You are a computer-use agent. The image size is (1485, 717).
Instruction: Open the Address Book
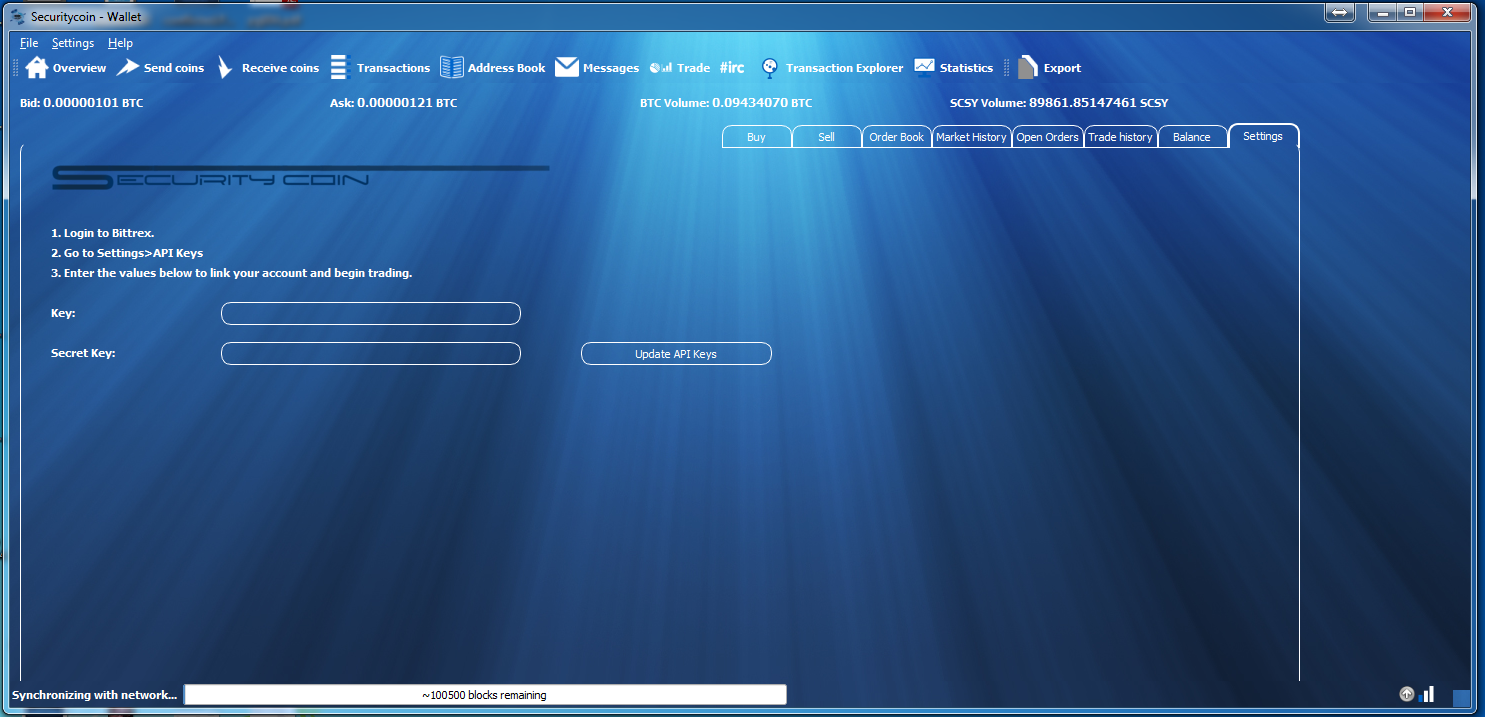pyautogui.click(x=493, y=68)
